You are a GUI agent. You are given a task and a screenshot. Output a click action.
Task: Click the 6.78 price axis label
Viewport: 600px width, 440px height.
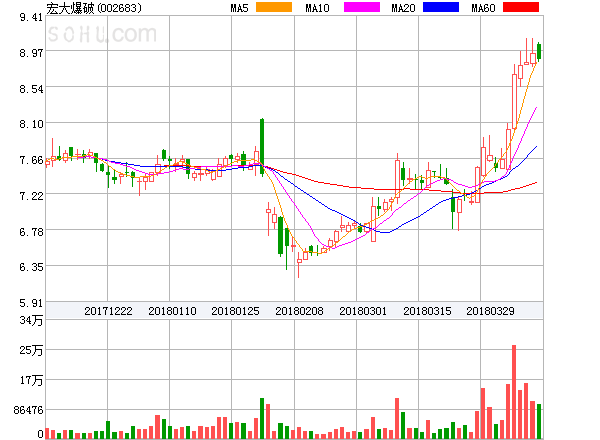[31, 232]
